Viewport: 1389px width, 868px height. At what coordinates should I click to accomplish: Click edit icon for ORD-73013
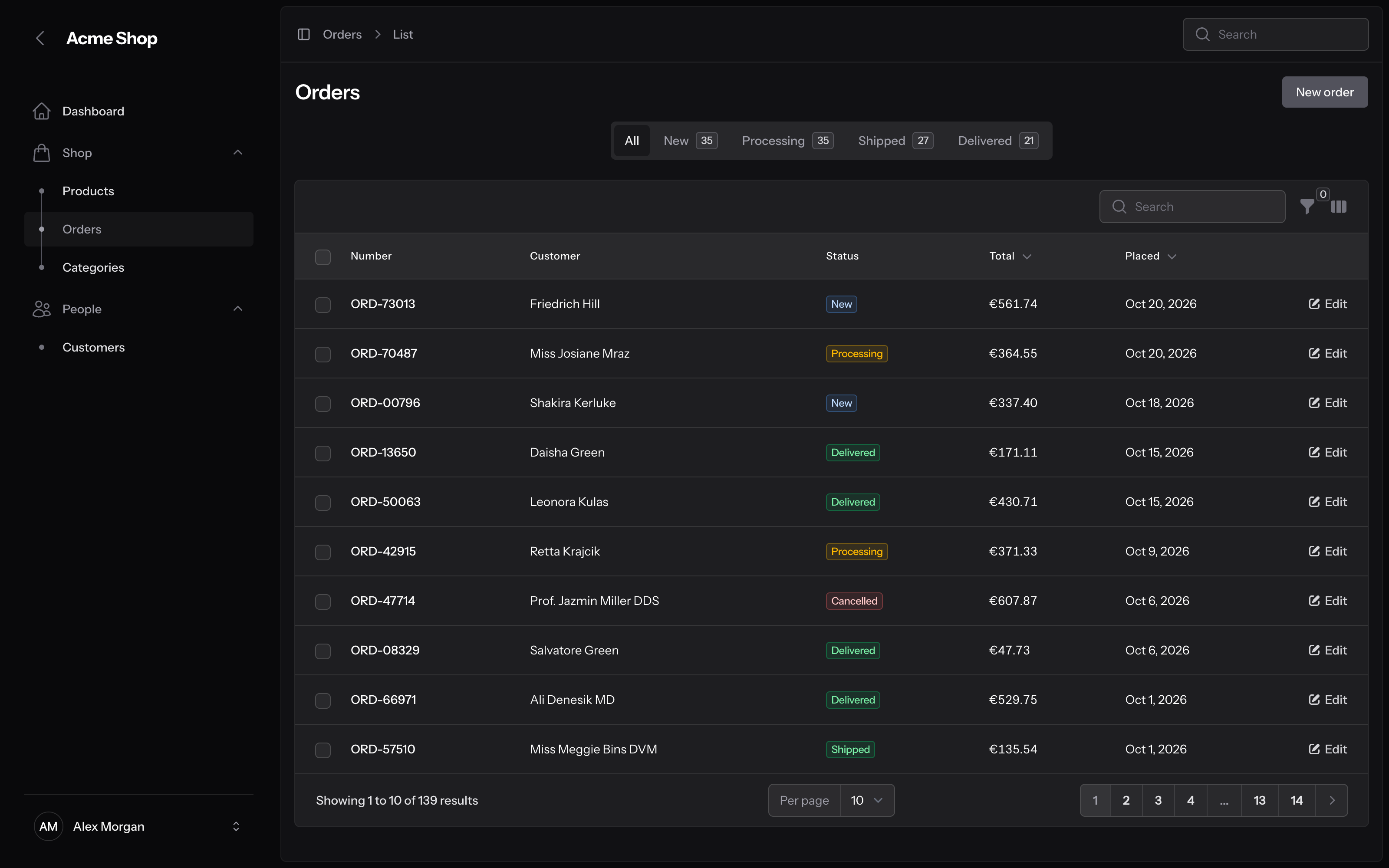coord(1314,304)
